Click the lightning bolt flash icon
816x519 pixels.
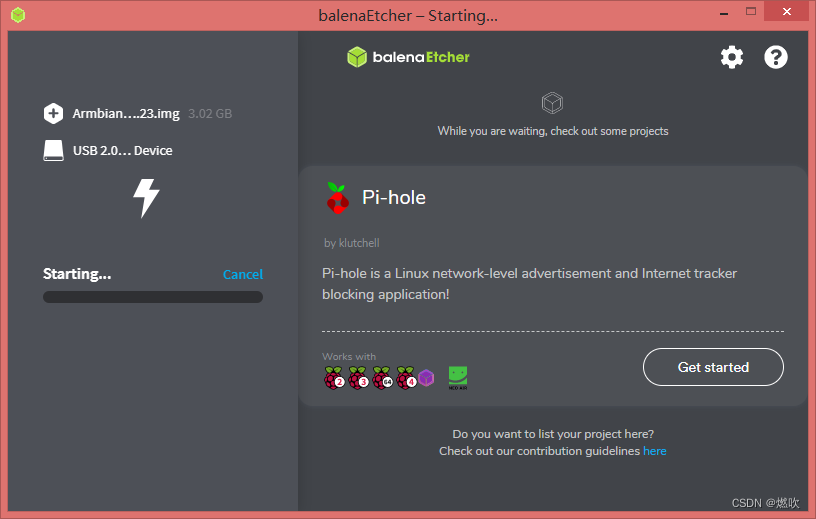pos(146,198)
